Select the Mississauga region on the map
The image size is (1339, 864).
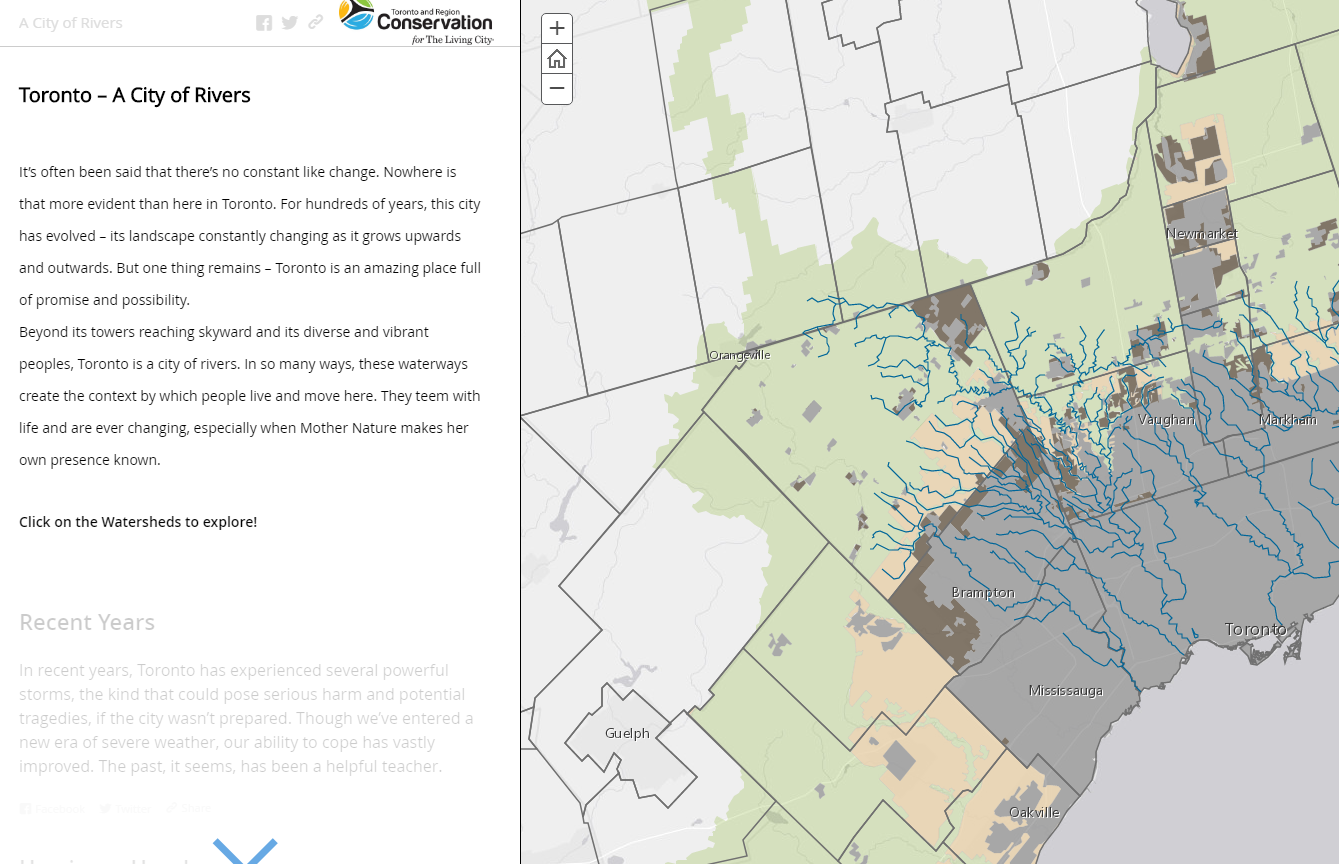pyautogui.click(x=1066, y=691)
